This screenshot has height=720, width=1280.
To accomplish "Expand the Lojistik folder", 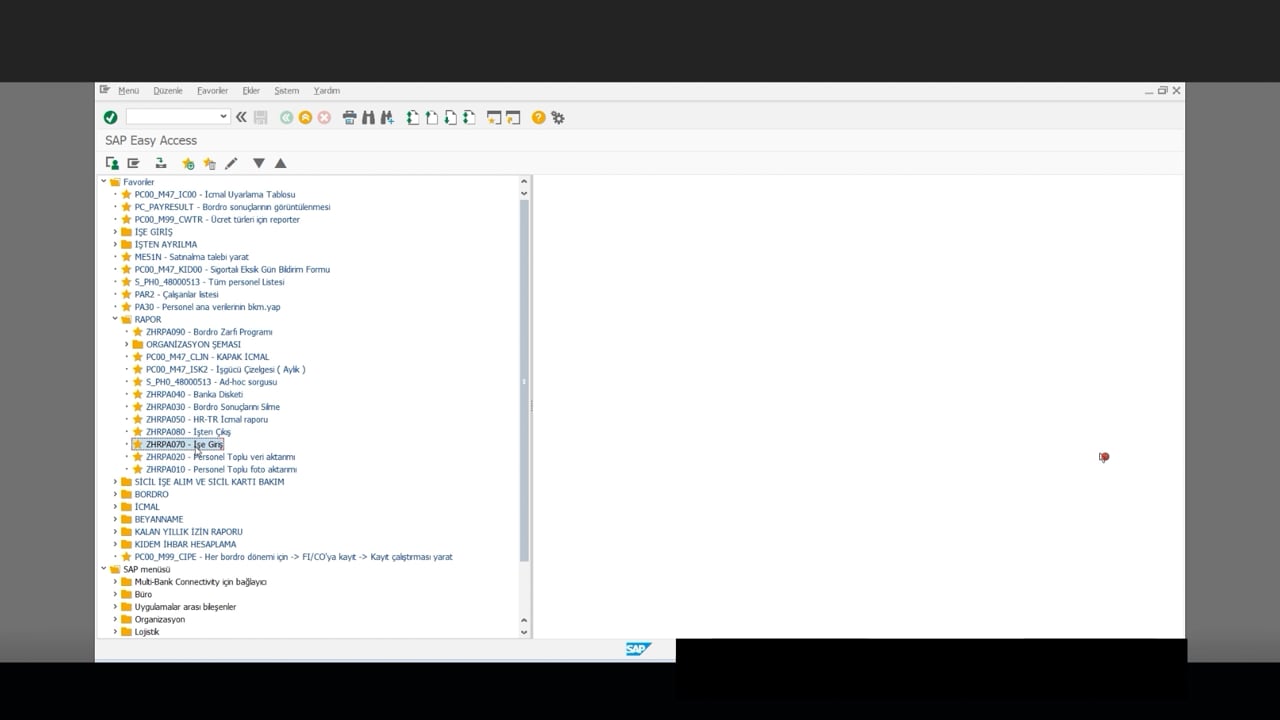I will (x=115, y=632).
